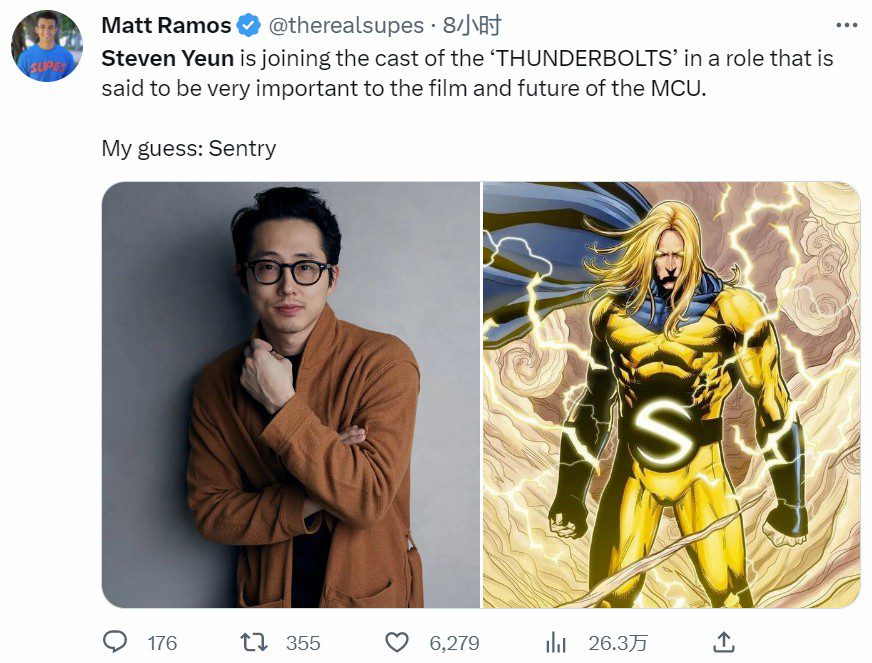Click the share upload icon

[724, 642]
